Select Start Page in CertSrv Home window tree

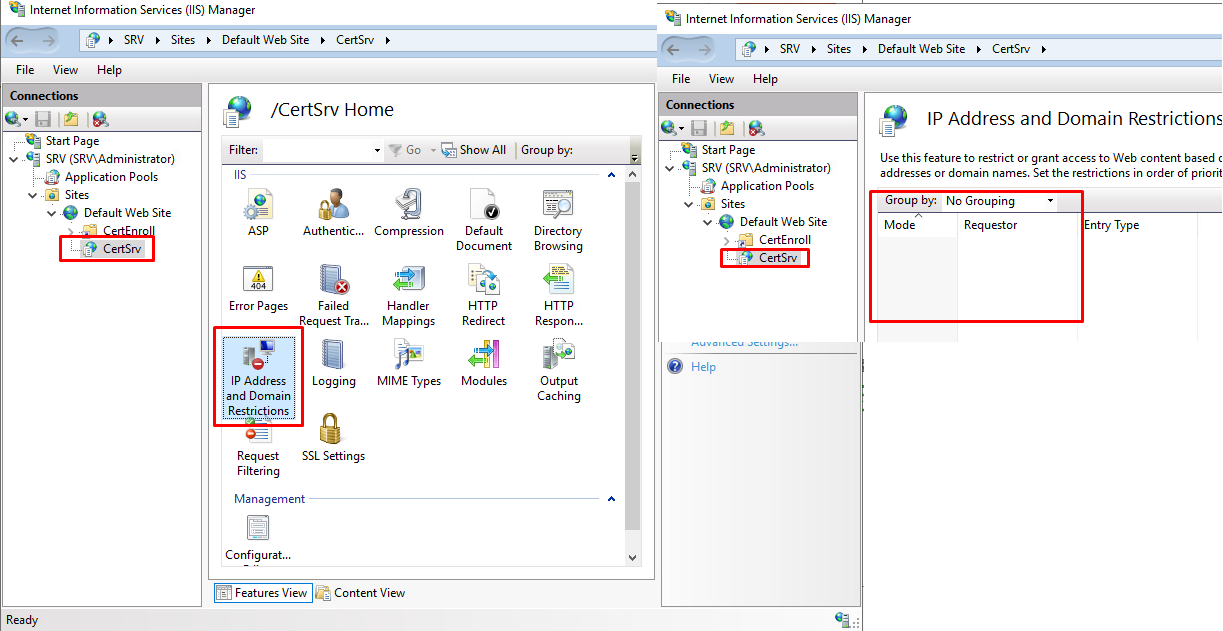pyautogui.click(x=72, y=141)
